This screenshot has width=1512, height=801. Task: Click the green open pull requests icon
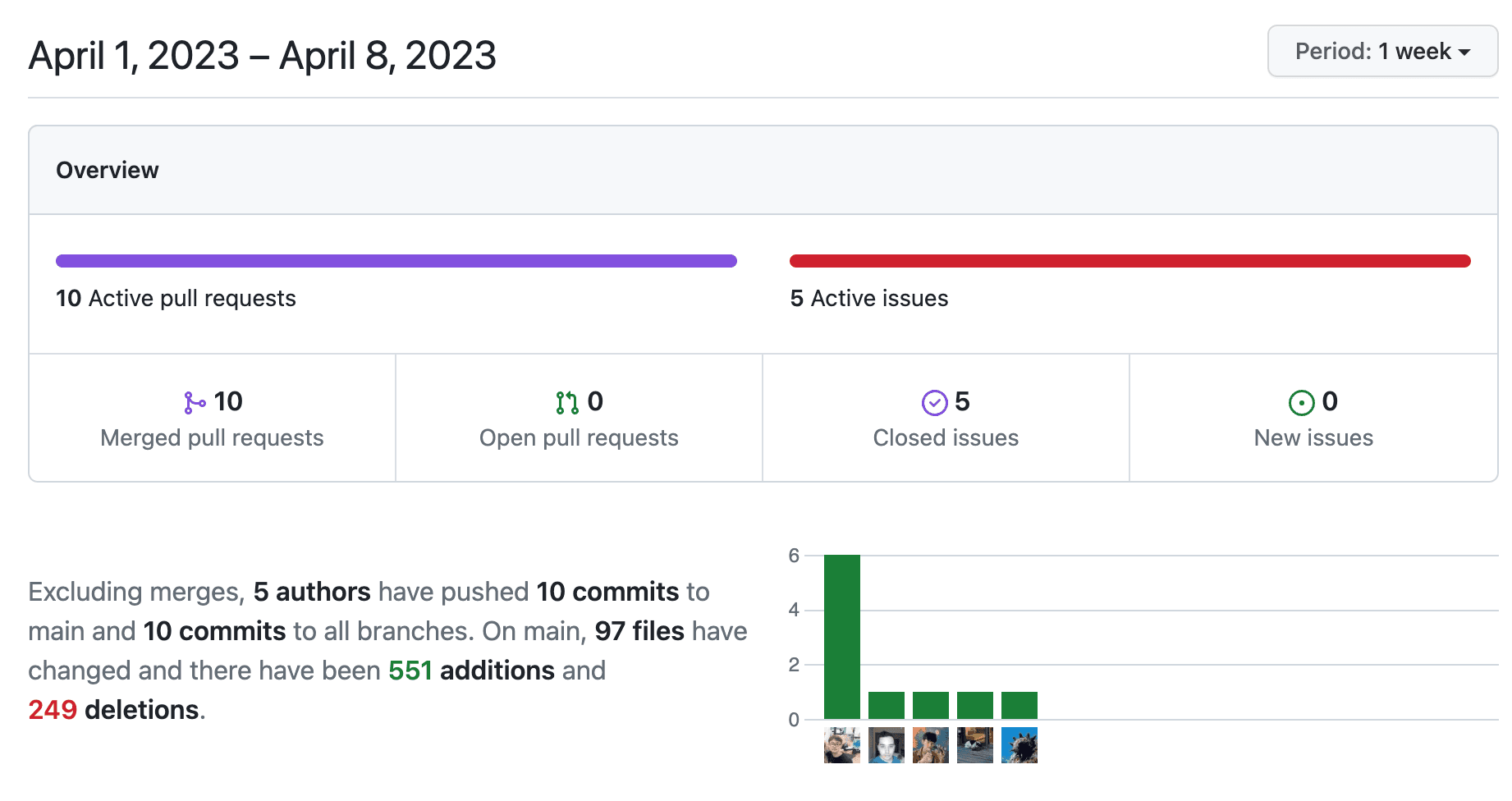click(566, 402)
